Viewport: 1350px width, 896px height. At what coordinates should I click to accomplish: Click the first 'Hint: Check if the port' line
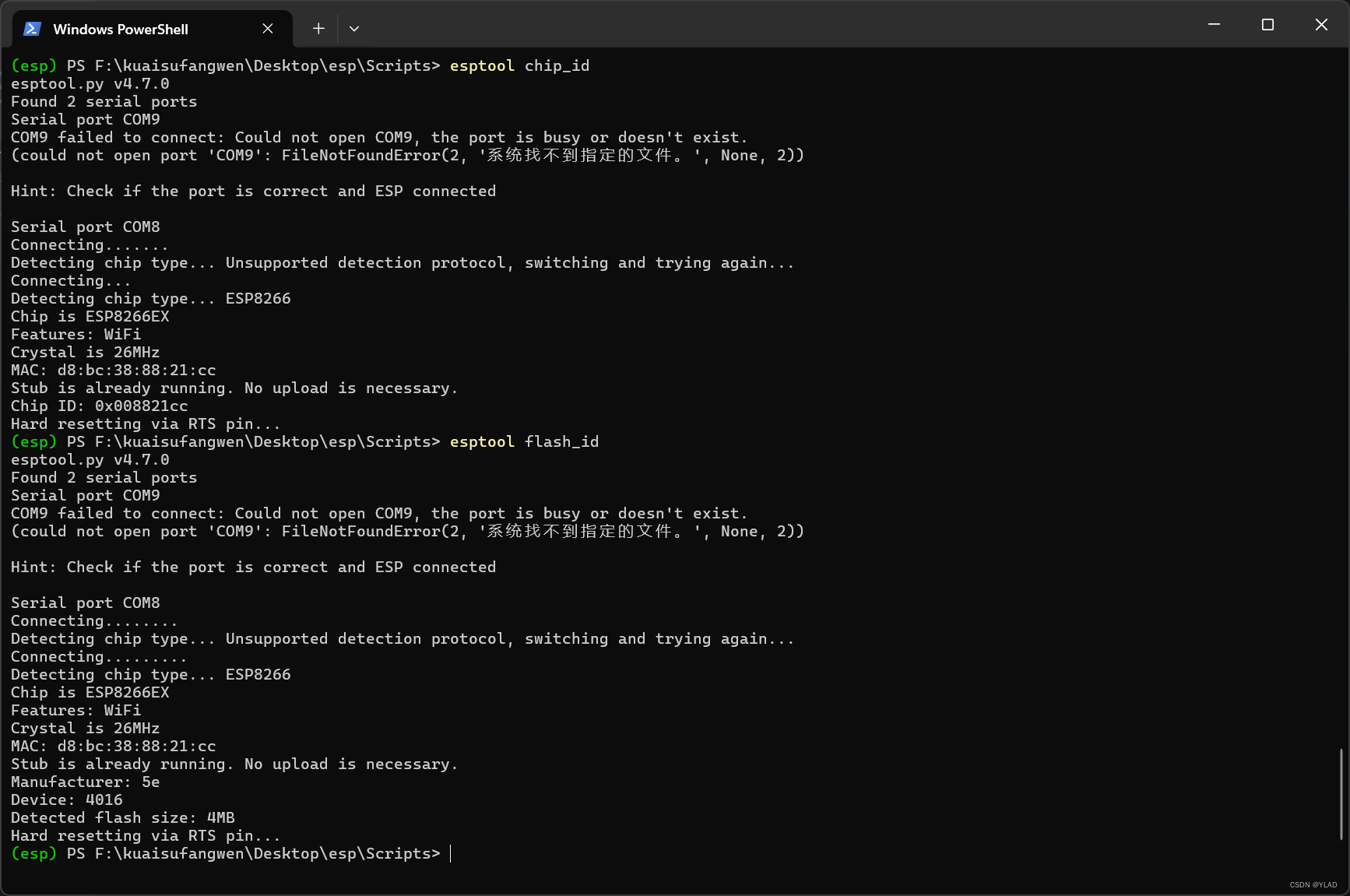[x=253, y=191]
